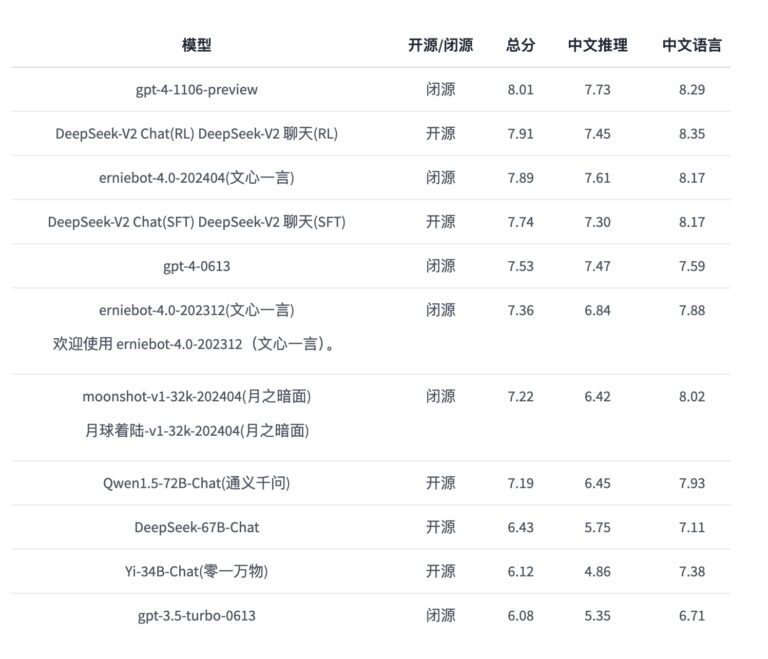Screen dimensions: 768x659
Task: Click total score 6.43
Action: tap(520, 527)
